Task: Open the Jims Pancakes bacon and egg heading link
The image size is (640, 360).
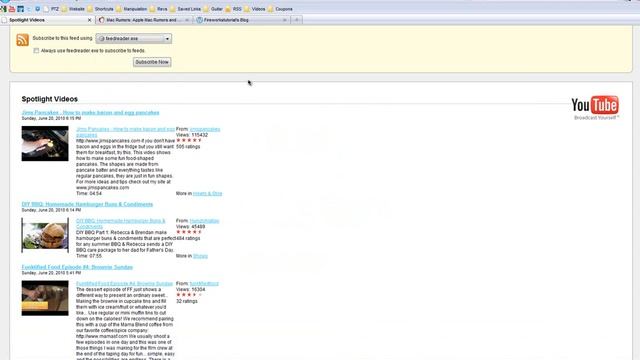Action: [90, 112]
